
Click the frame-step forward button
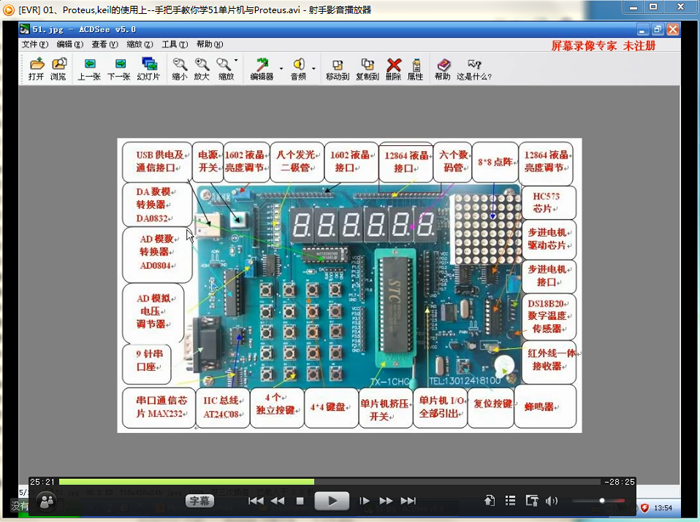364,501
